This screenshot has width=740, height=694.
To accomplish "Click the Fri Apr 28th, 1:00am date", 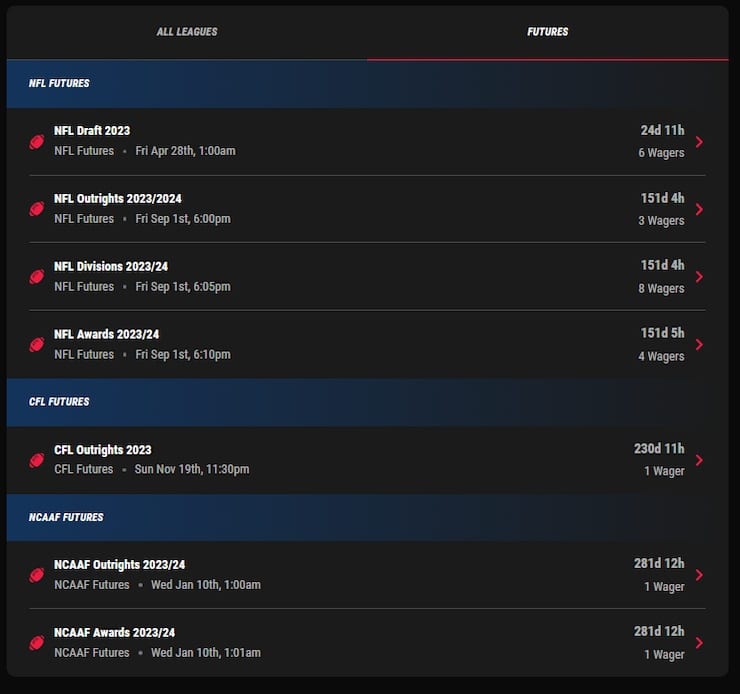I will click(185, 151).
